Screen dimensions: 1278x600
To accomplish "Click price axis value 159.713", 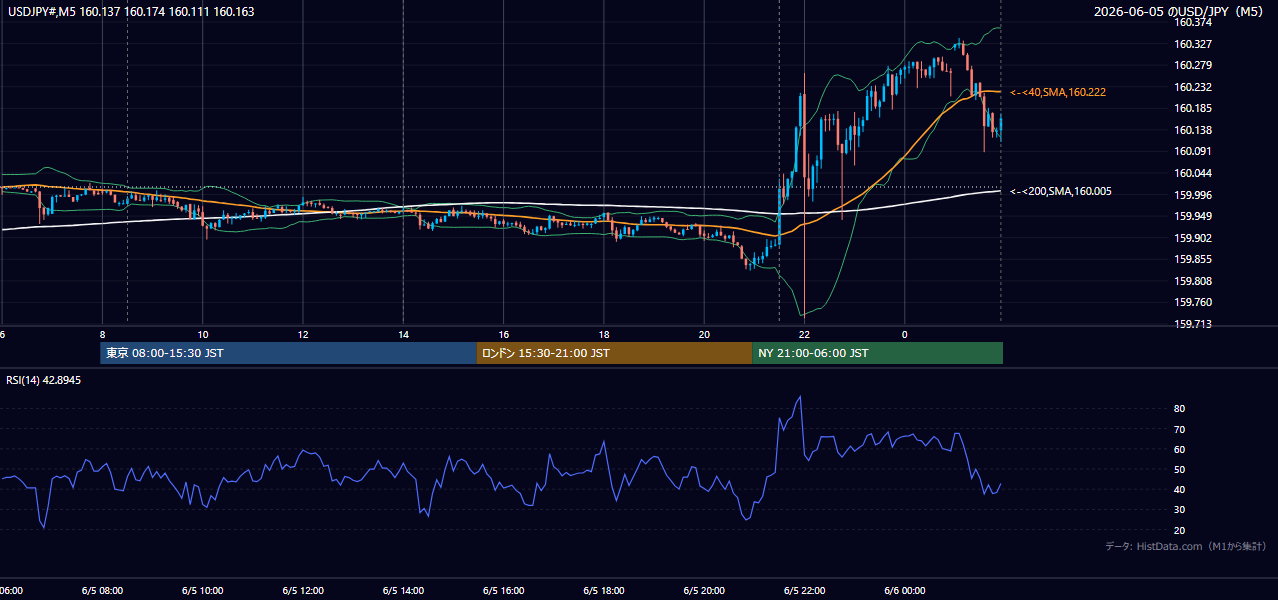I will point(1193,324).
